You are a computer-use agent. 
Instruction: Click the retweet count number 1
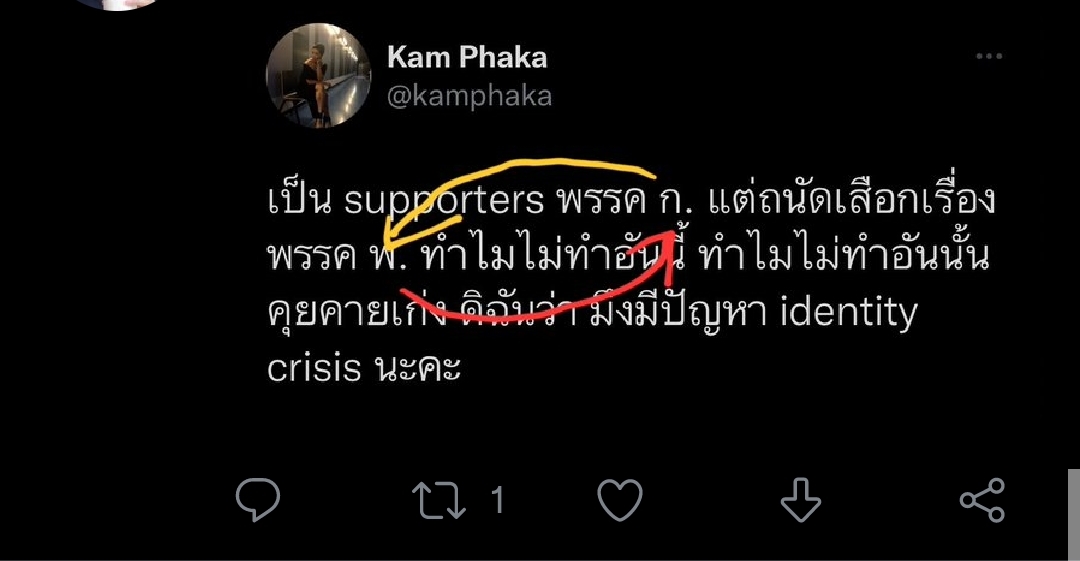pyautogui.click(x=497, y=500)
